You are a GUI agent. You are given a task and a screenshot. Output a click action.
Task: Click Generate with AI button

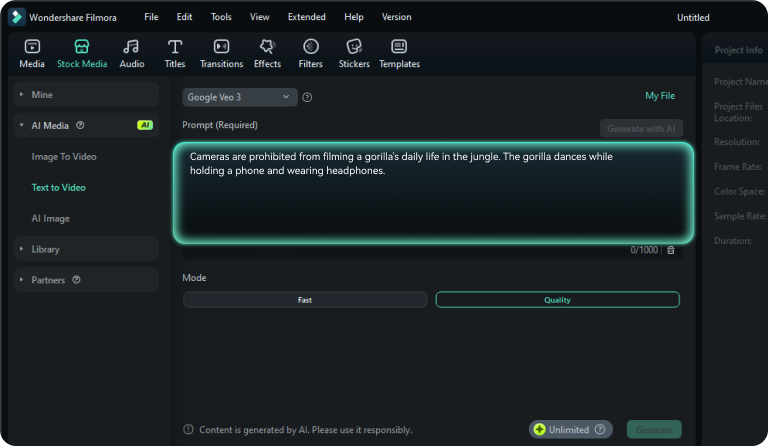click(641, 128)
